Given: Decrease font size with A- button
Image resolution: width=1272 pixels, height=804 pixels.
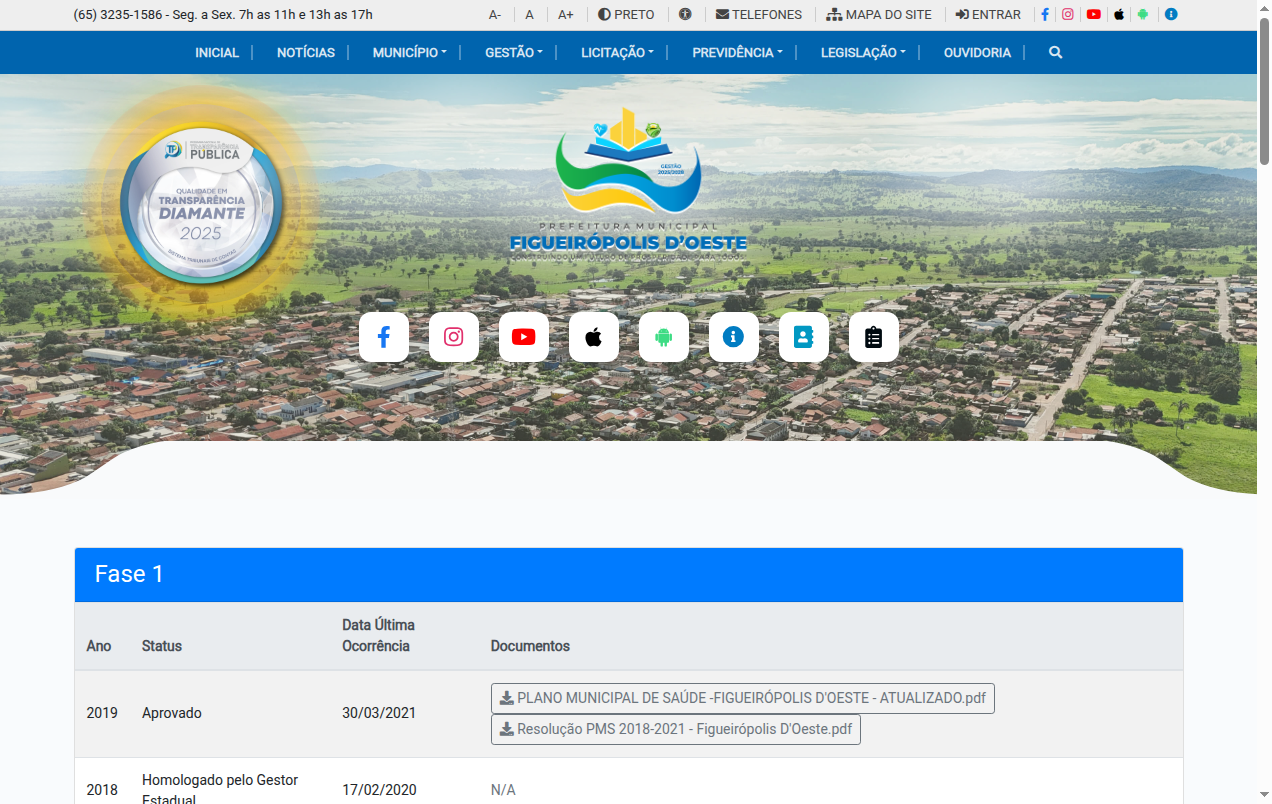Looking at the screenshot, I should [495, 15].
